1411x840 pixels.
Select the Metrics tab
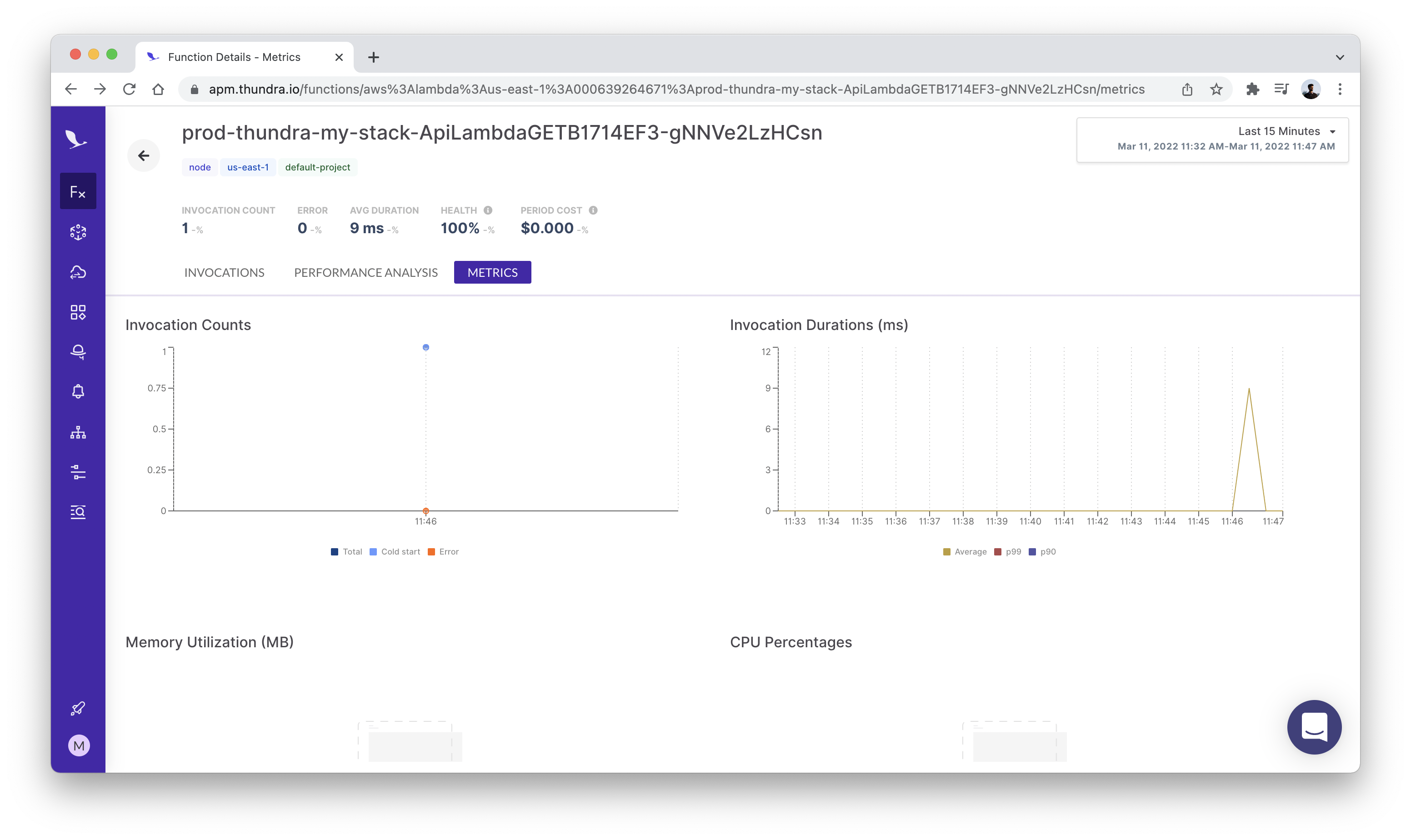492,272
